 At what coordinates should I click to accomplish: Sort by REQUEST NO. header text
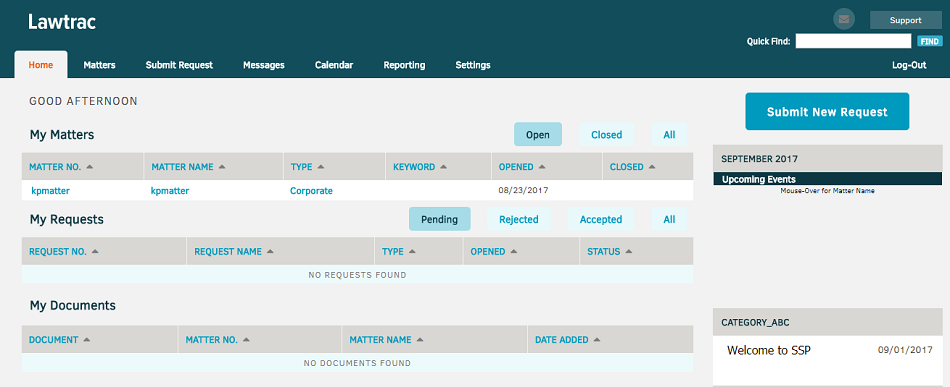pos(58,251)
